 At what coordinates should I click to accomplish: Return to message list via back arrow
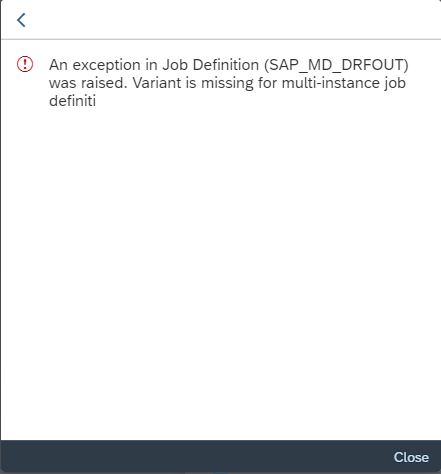(x=21, y=20)
